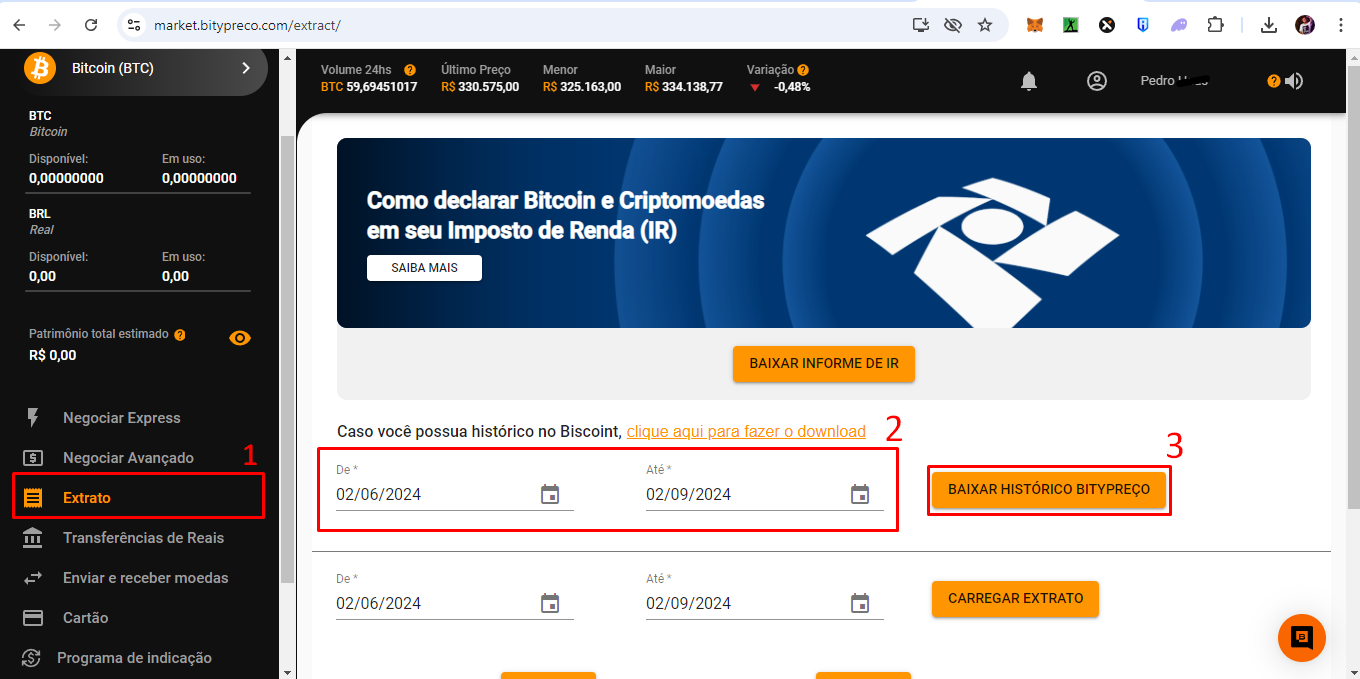The image size is (1360, 679).
Task: Open Negociar Express in the sidebar
Action: [121, 418]
